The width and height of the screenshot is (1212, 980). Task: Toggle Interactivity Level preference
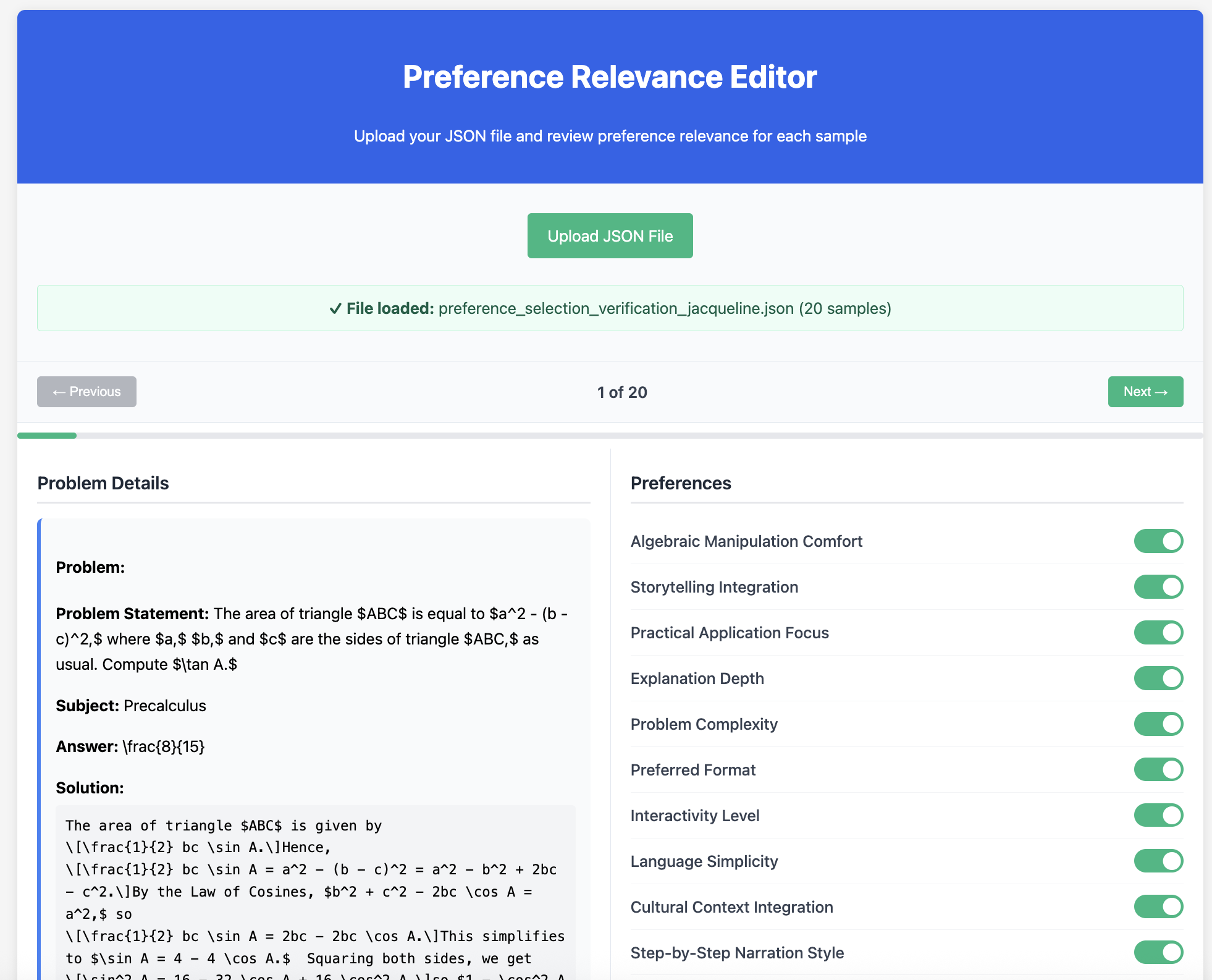tap(1158, 816)
